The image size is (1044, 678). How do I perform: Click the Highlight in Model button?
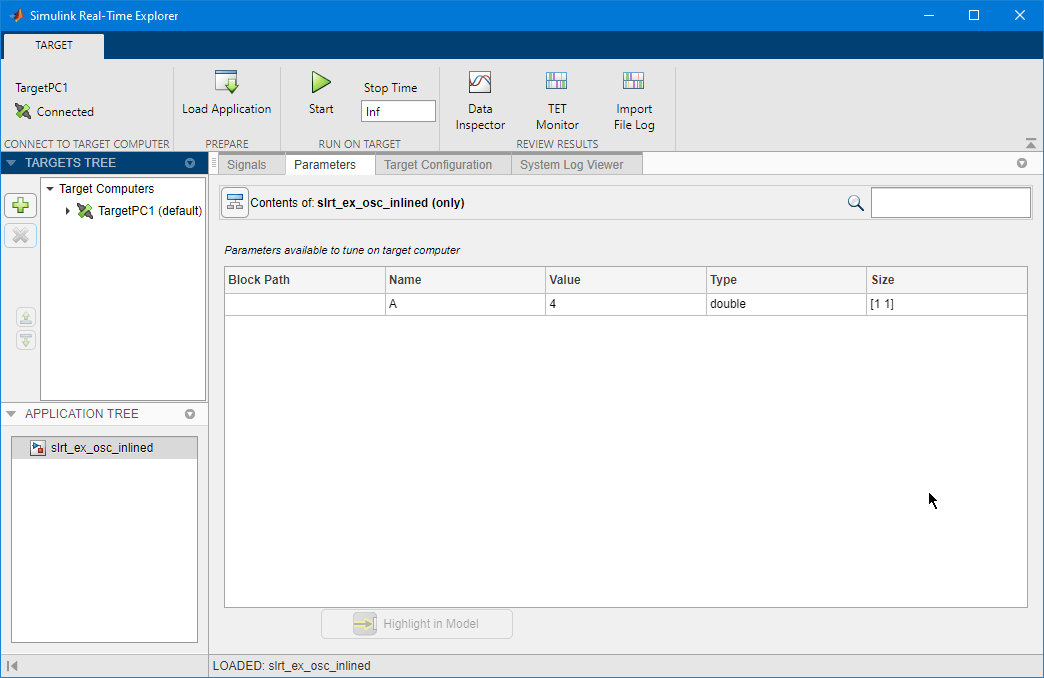[417, 624]
